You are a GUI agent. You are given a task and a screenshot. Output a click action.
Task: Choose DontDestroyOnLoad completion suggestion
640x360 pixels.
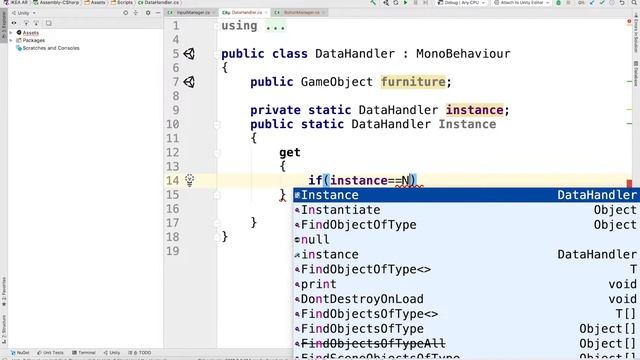click(x=466, y=299)
